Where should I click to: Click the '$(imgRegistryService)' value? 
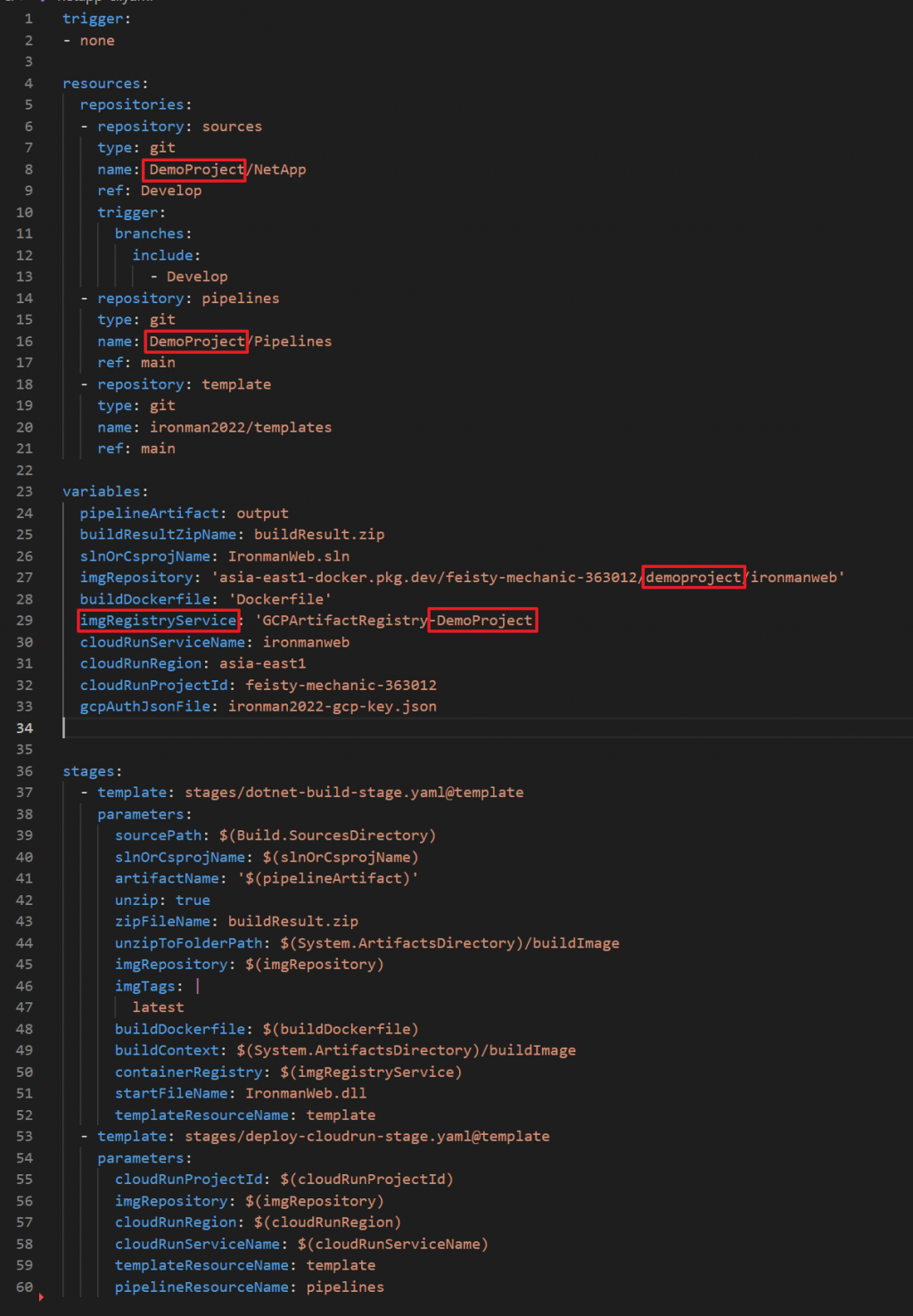coord(371,1073)
